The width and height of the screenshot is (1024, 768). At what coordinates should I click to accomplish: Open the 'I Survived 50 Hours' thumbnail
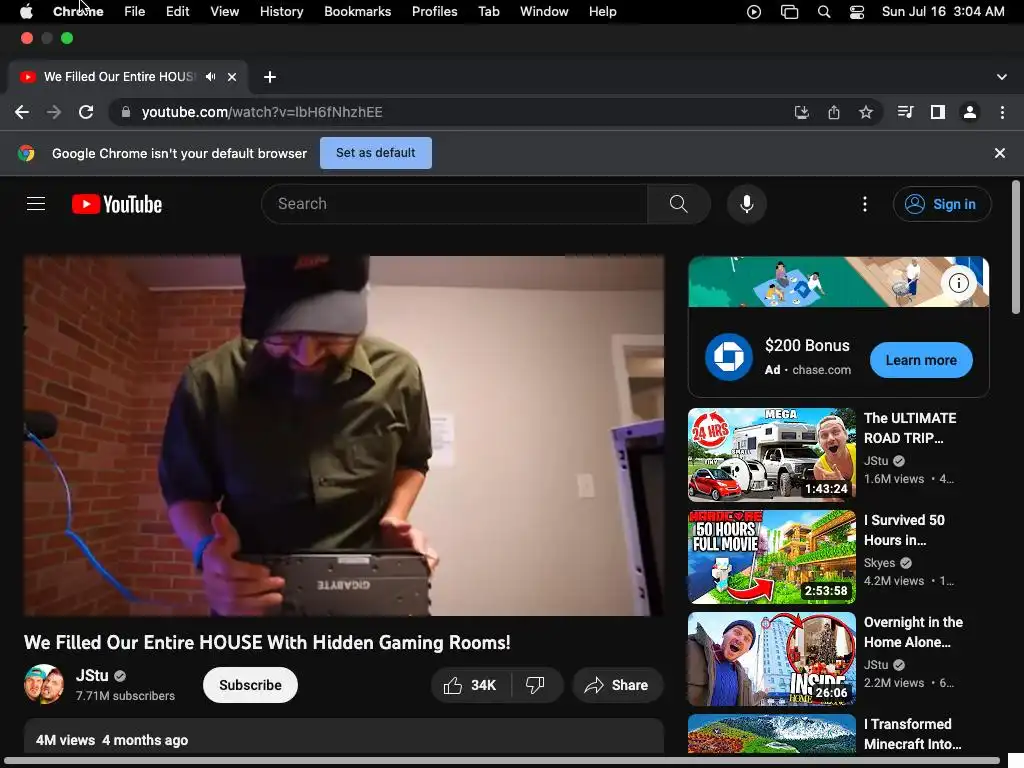click(771, 556)
